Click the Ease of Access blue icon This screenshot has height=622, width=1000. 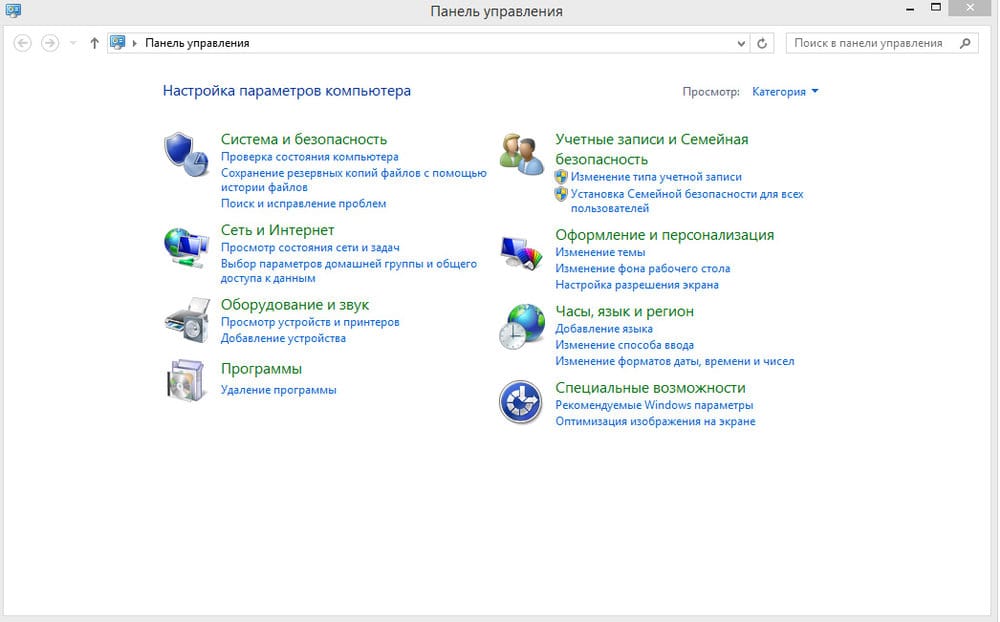coord(521,403)
